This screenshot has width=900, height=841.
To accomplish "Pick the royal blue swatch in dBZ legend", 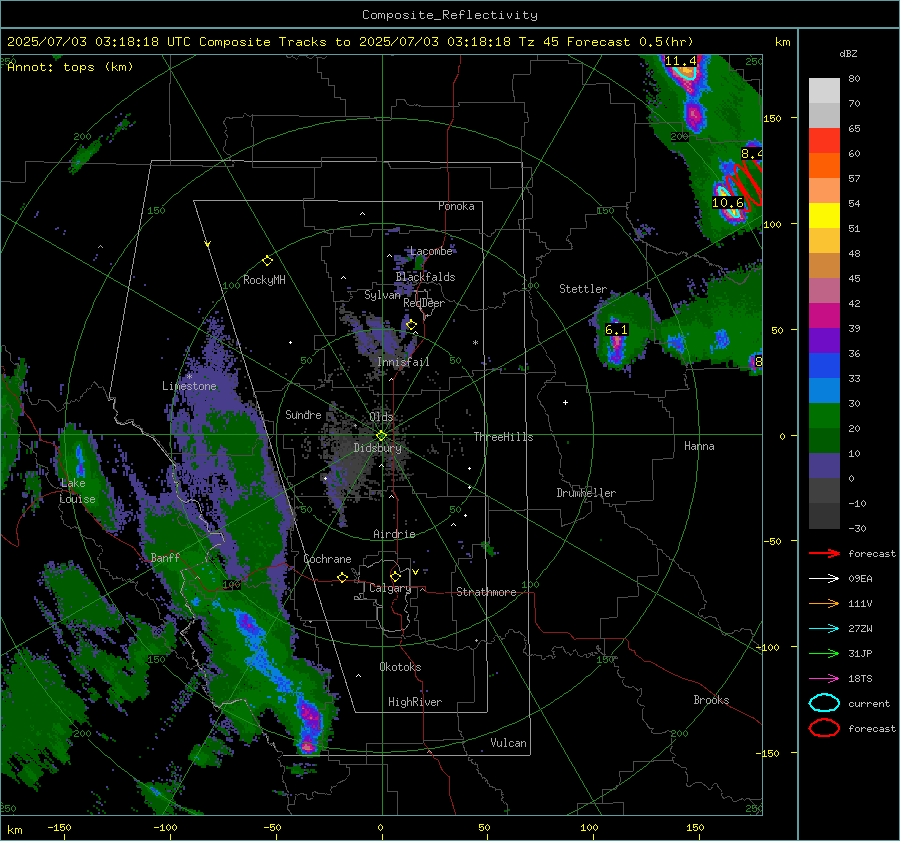I will click(824, 366).
